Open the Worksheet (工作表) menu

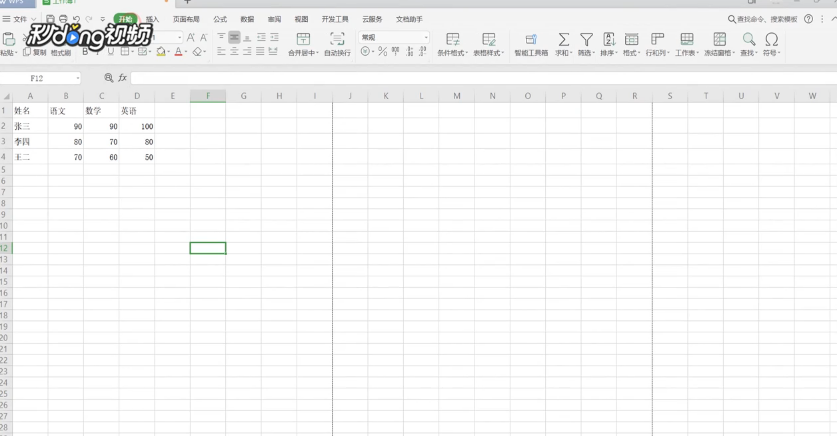pyautogui.click(x=687, y=44)
